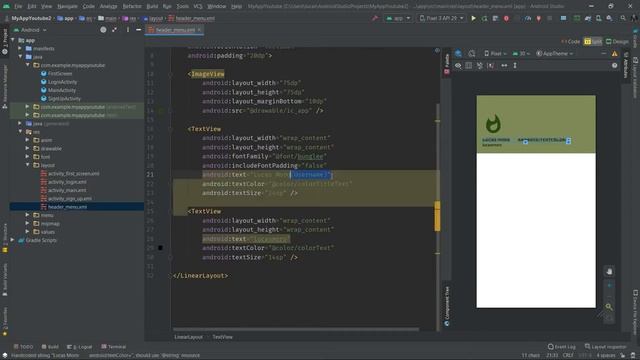Toggle the Project tool window side tab
This screenshot has width=640, height=360.
(x=5, y=42)
